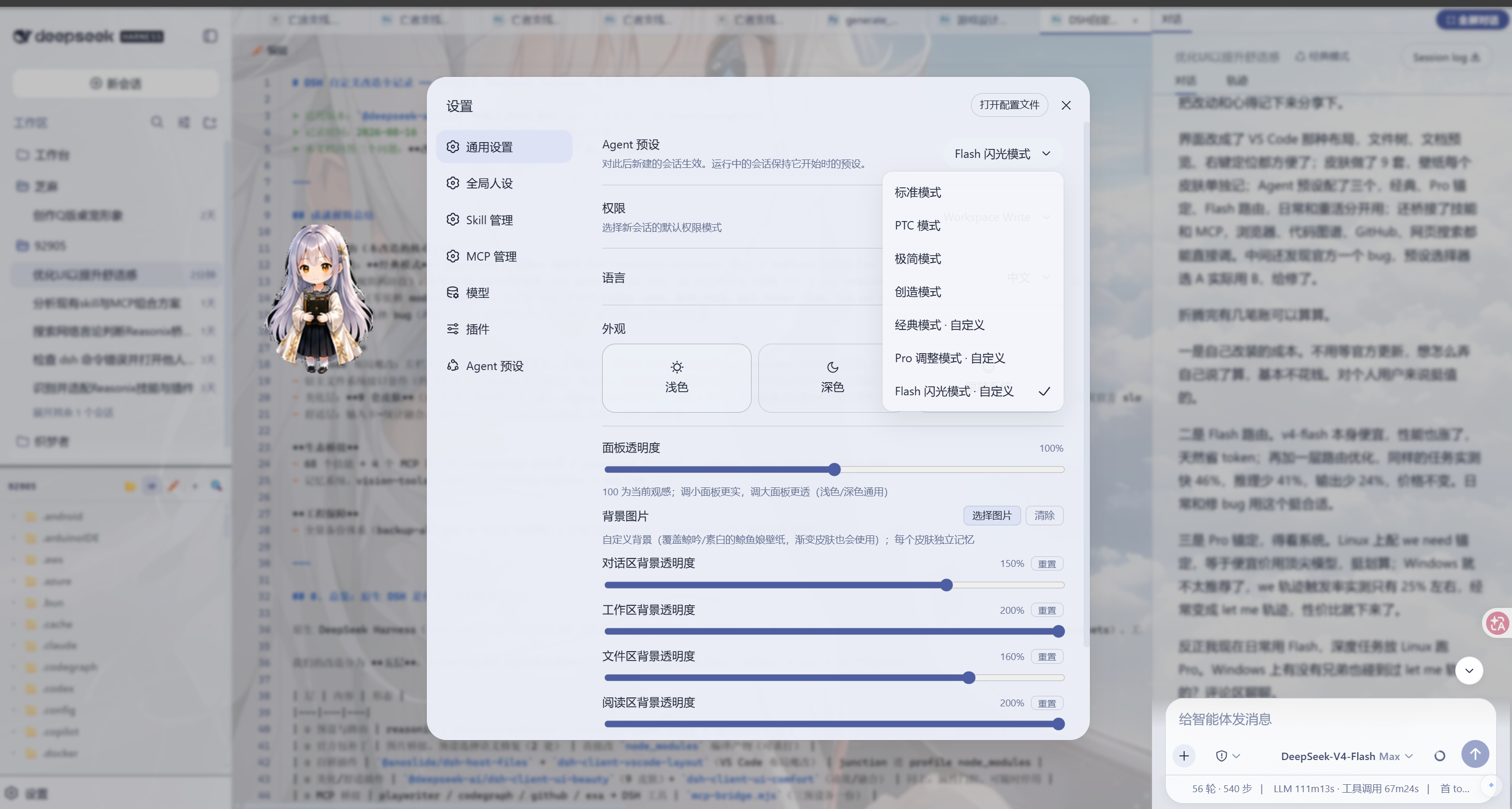This screenshot has width=1512, height=809.
Task: Open the 通用设置 section
Action: click(504, 147)
